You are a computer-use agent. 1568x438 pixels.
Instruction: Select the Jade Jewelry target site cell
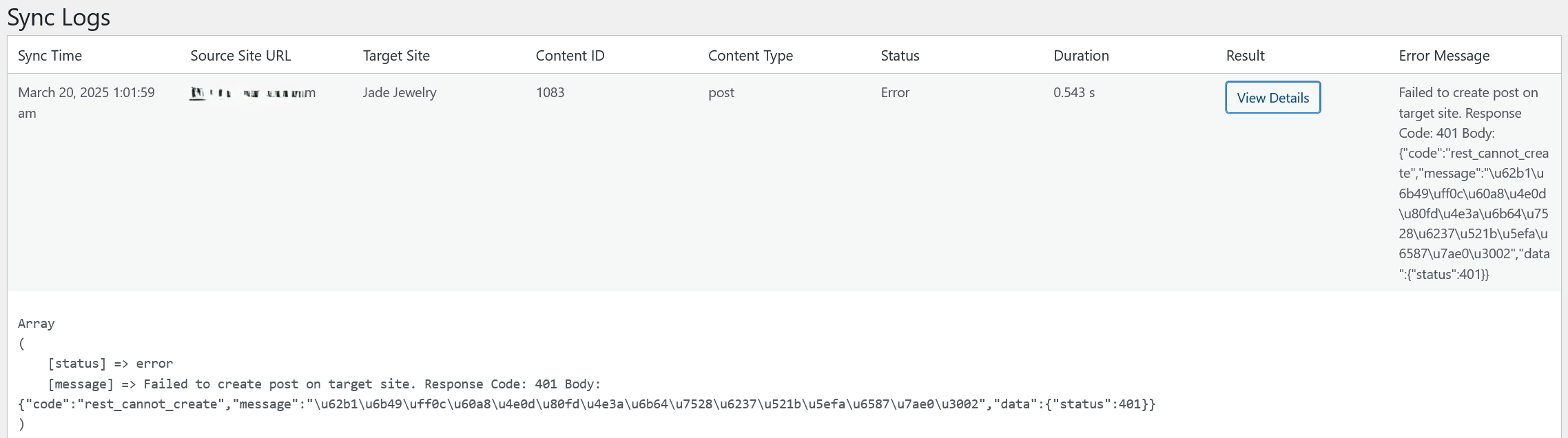[400, 92]
